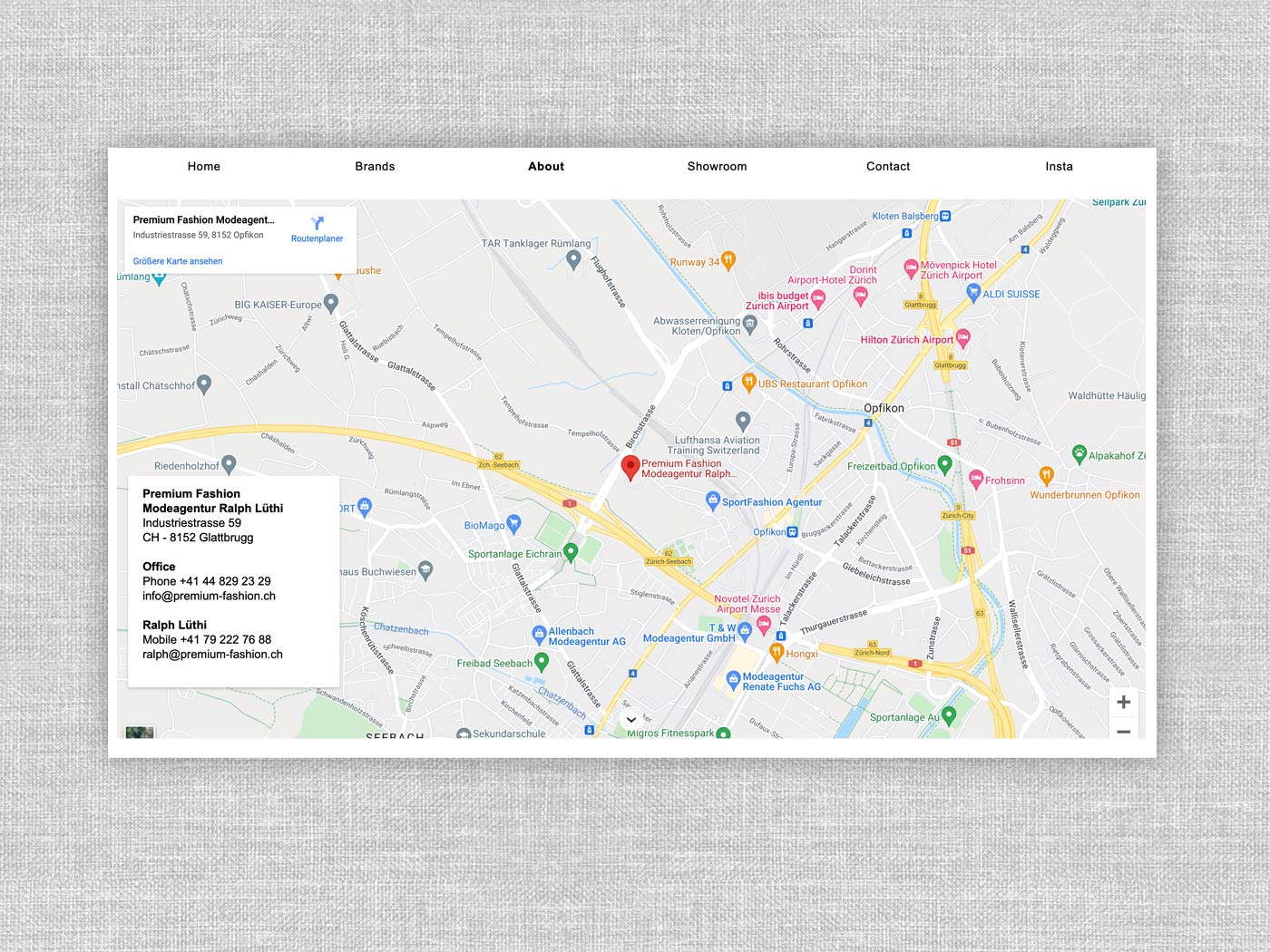Click the ALDI SUISSE shopping marker

973,292
